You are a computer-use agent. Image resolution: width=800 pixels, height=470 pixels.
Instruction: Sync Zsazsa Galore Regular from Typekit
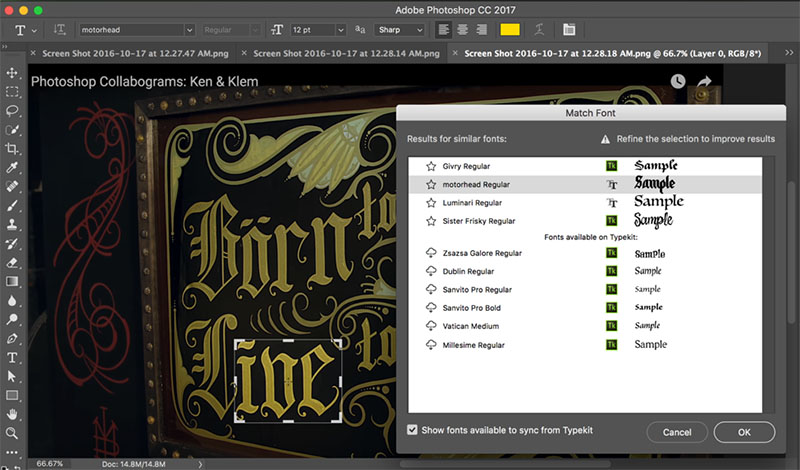(431, 253)
